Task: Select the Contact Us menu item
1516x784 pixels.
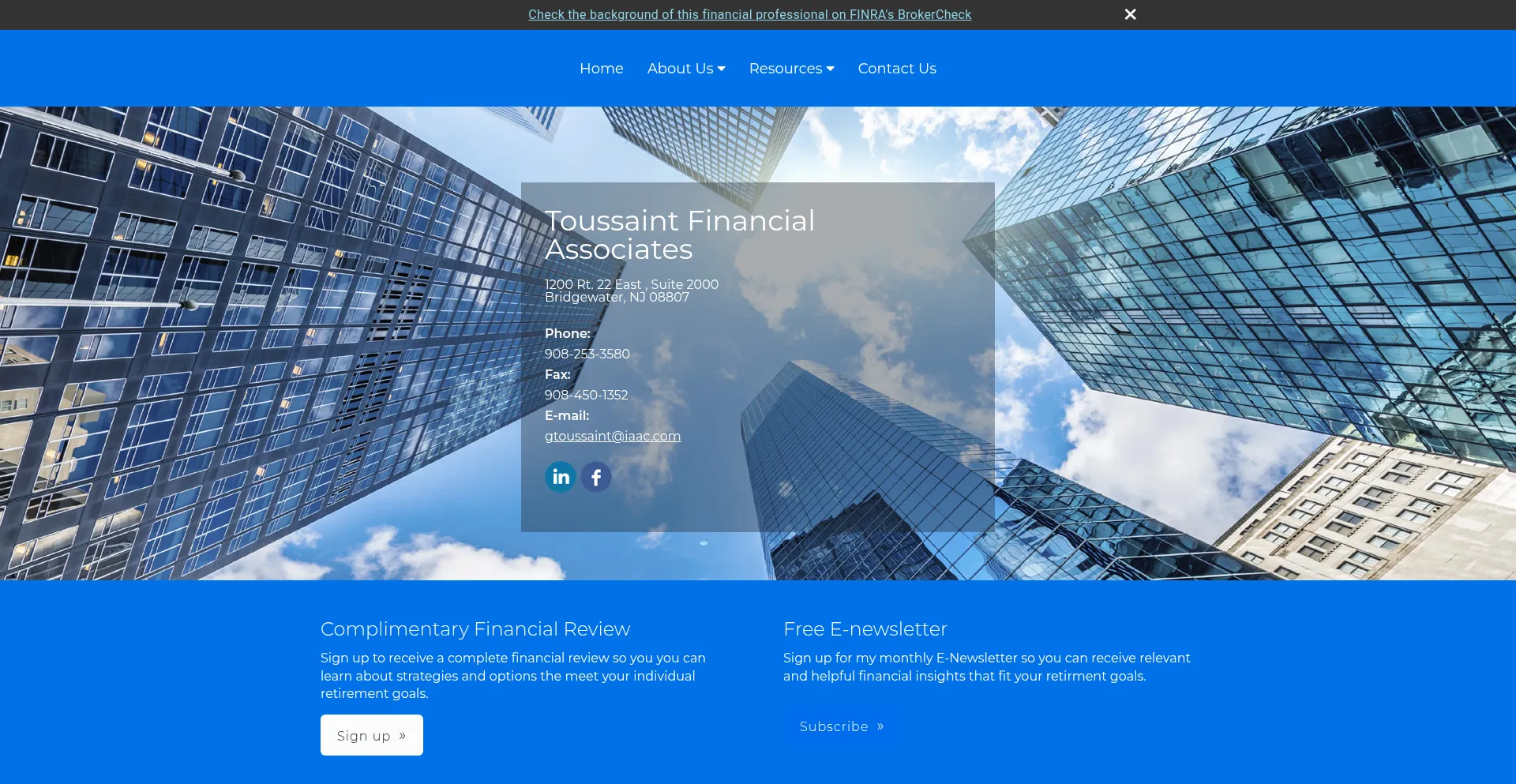Action: coord(896,69)
